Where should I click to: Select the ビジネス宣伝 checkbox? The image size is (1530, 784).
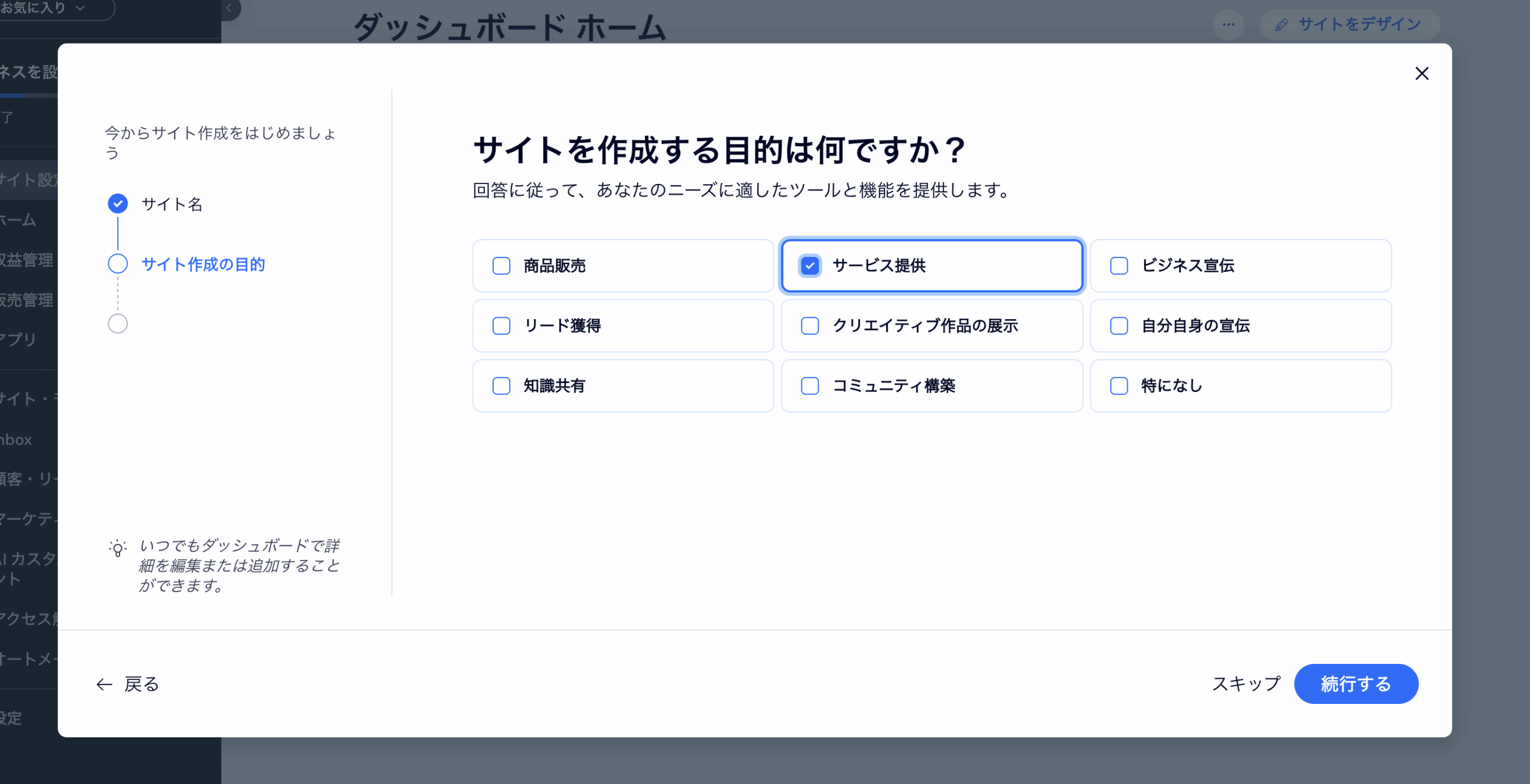click(1119, 265)
